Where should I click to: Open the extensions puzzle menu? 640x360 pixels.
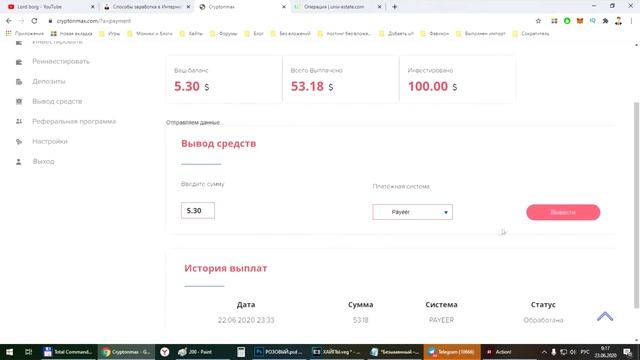pos(605,21)
